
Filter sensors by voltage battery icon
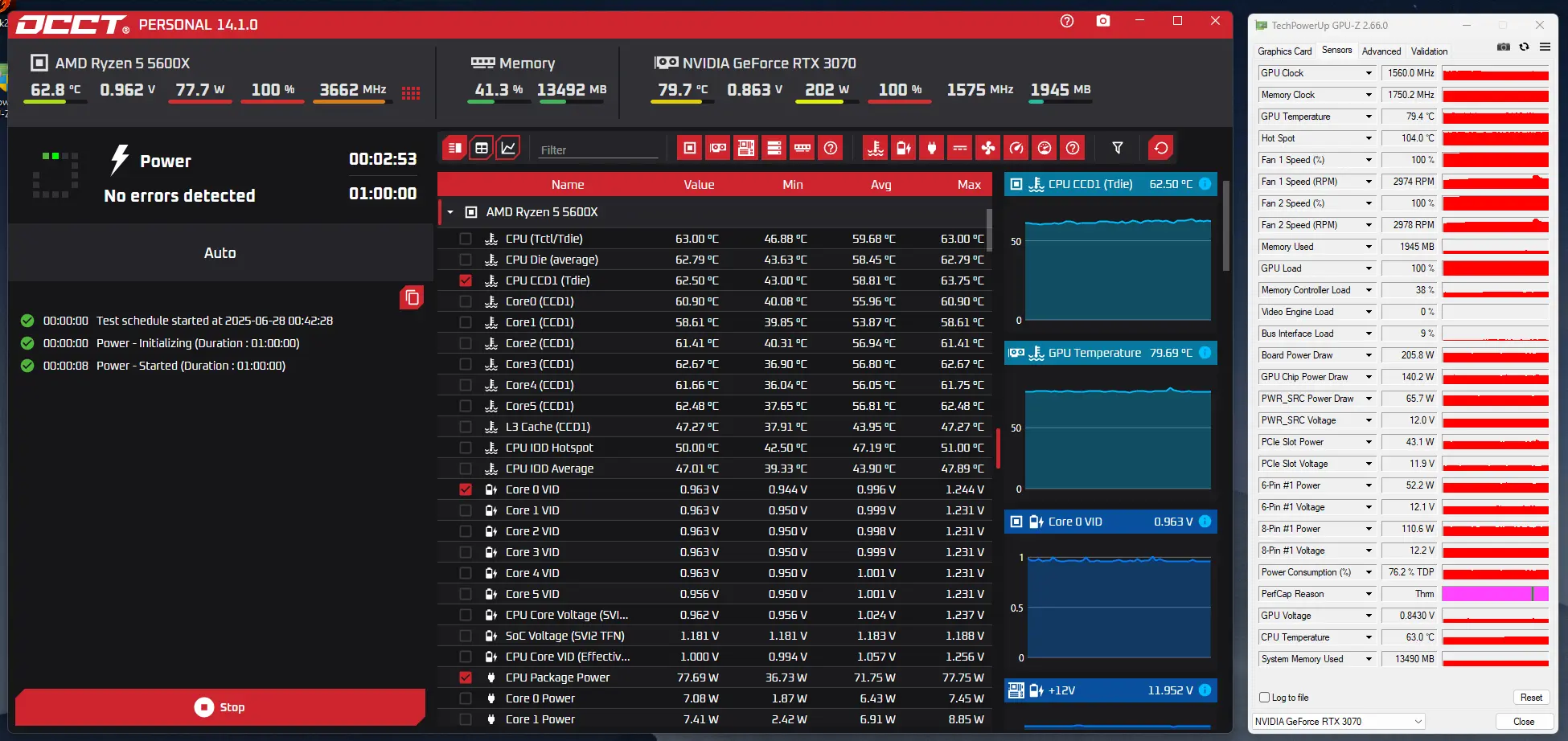pyautogui.click(x=904, y=148)
